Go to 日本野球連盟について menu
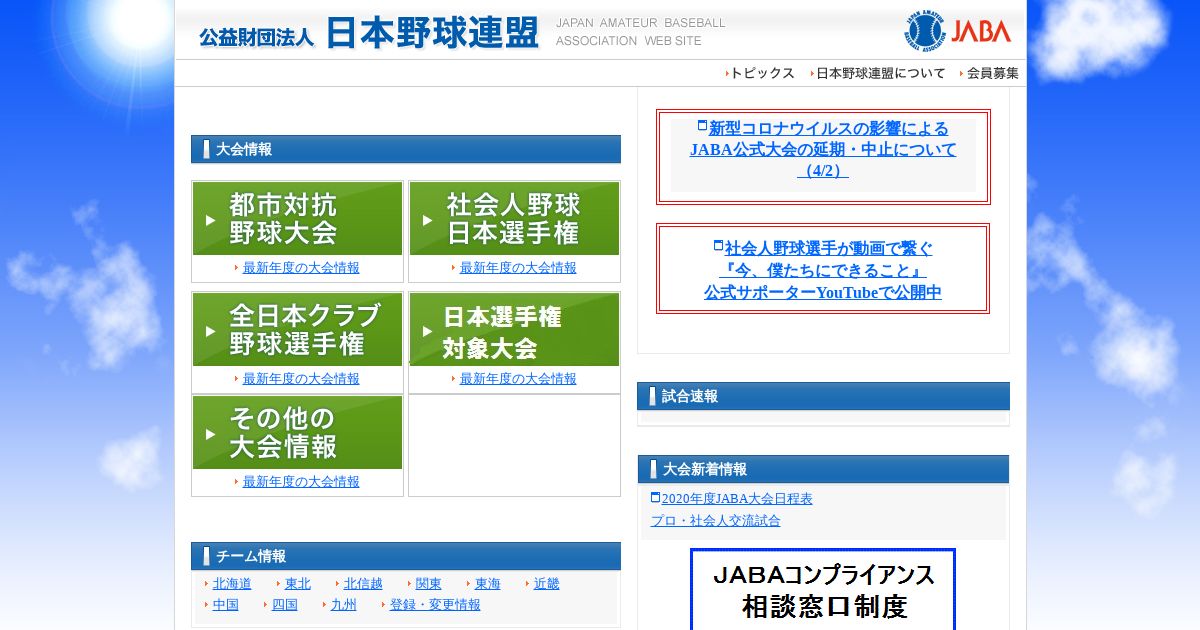 tap(880, 73)
